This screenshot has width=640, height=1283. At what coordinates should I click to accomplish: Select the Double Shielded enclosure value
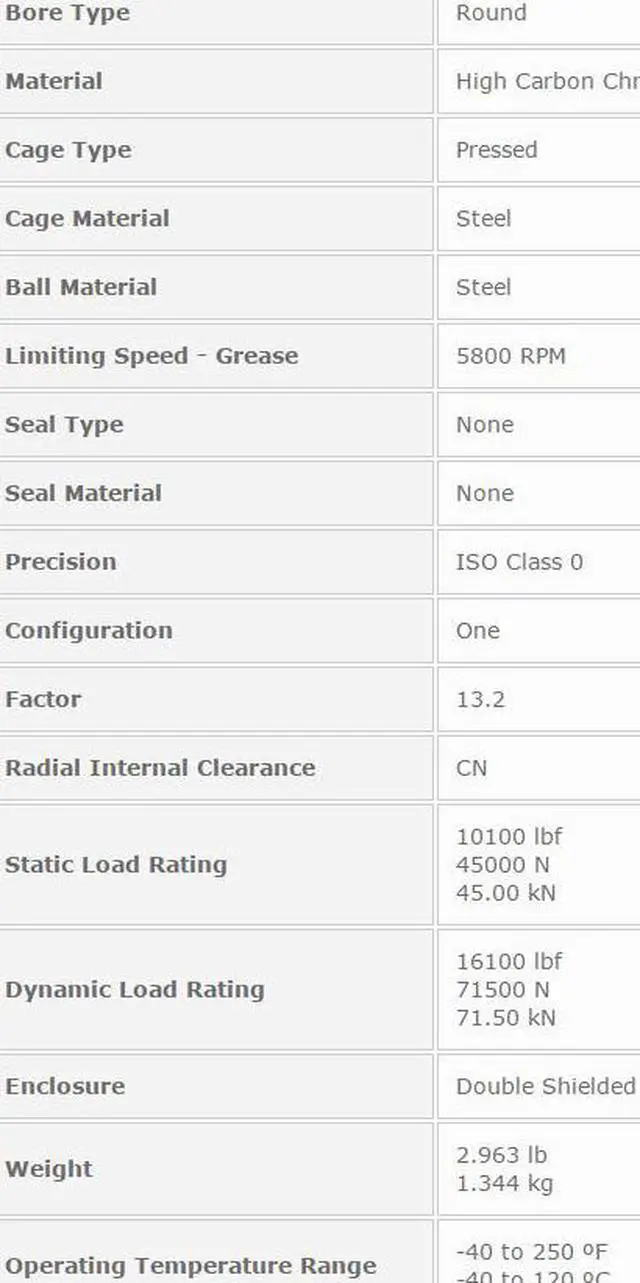[x=545, y=1086]
